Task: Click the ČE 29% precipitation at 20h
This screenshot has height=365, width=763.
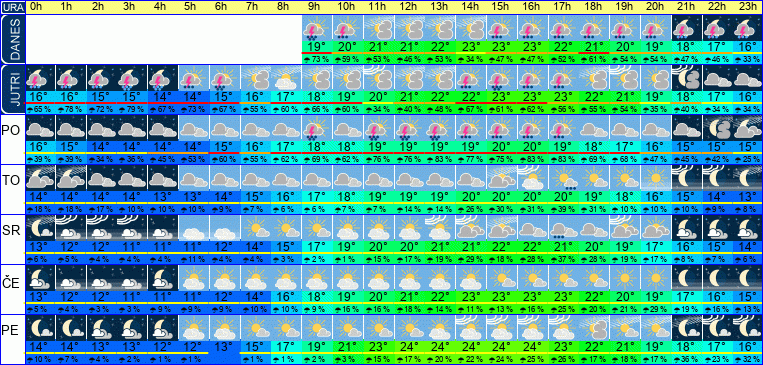Action: click(655, 309)
